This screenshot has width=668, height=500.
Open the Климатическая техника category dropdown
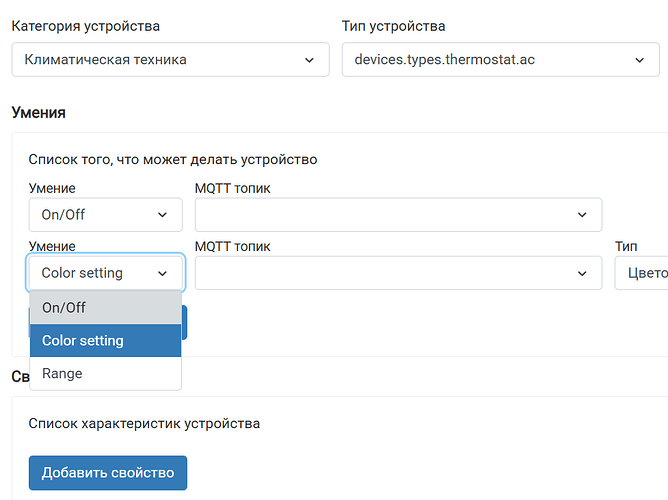[x=170, y=60]
